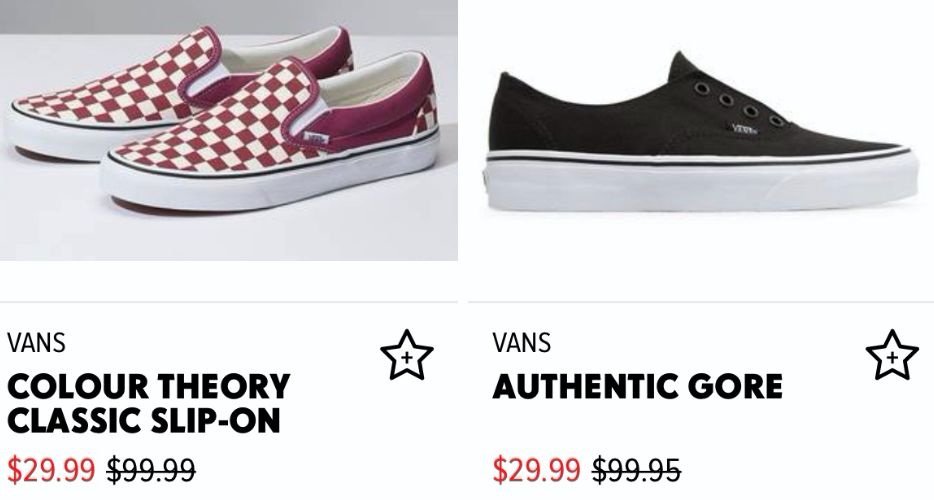This screenshot has width=934, height=500.
Task: Open the checkered slip-on product image
Action: (229, 130)
